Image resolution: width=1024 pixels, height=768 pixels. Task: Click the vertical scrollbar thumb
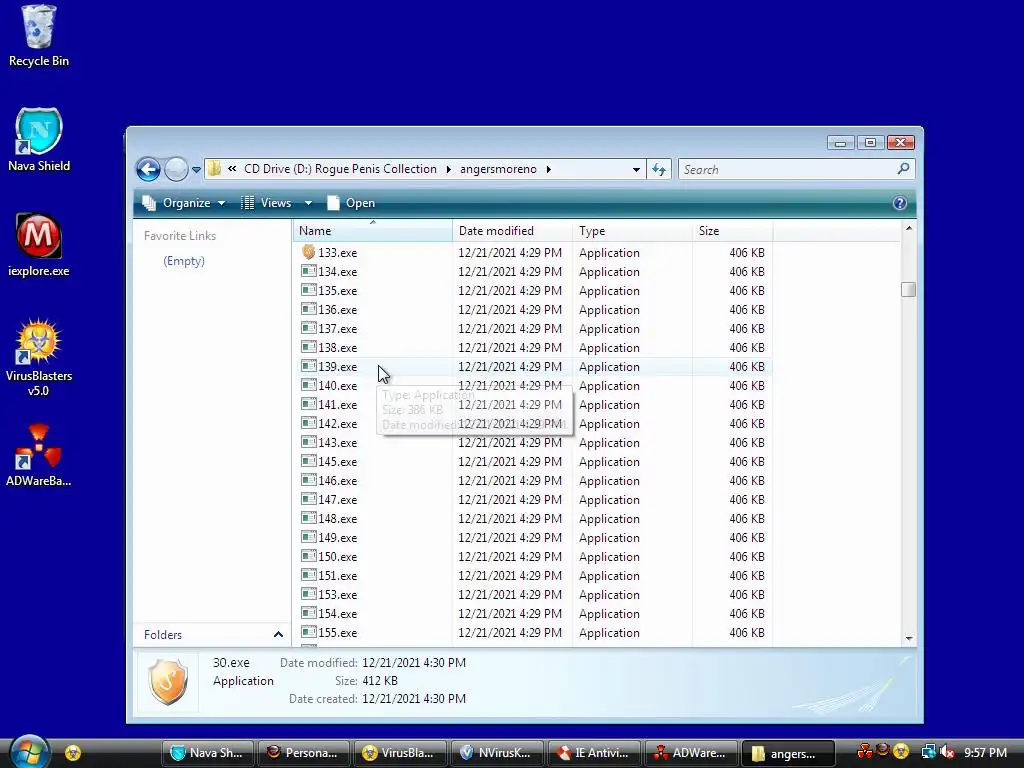(x=908, y=289)
